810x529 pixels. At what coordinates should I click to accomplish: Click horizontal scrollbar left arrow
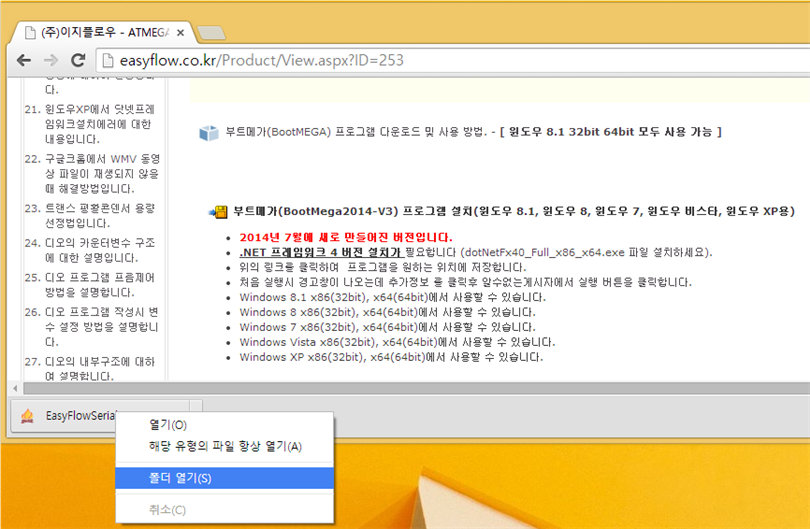click(x=15, y=388)
